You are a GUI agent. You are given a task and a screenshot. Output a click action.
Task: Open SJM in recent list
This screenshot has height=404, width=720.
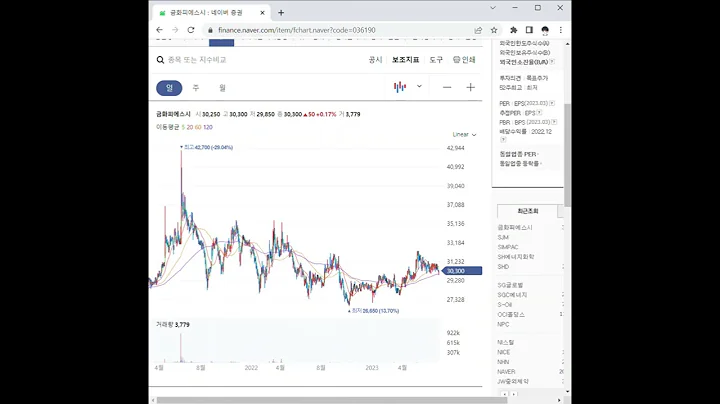tap(503, 237)
